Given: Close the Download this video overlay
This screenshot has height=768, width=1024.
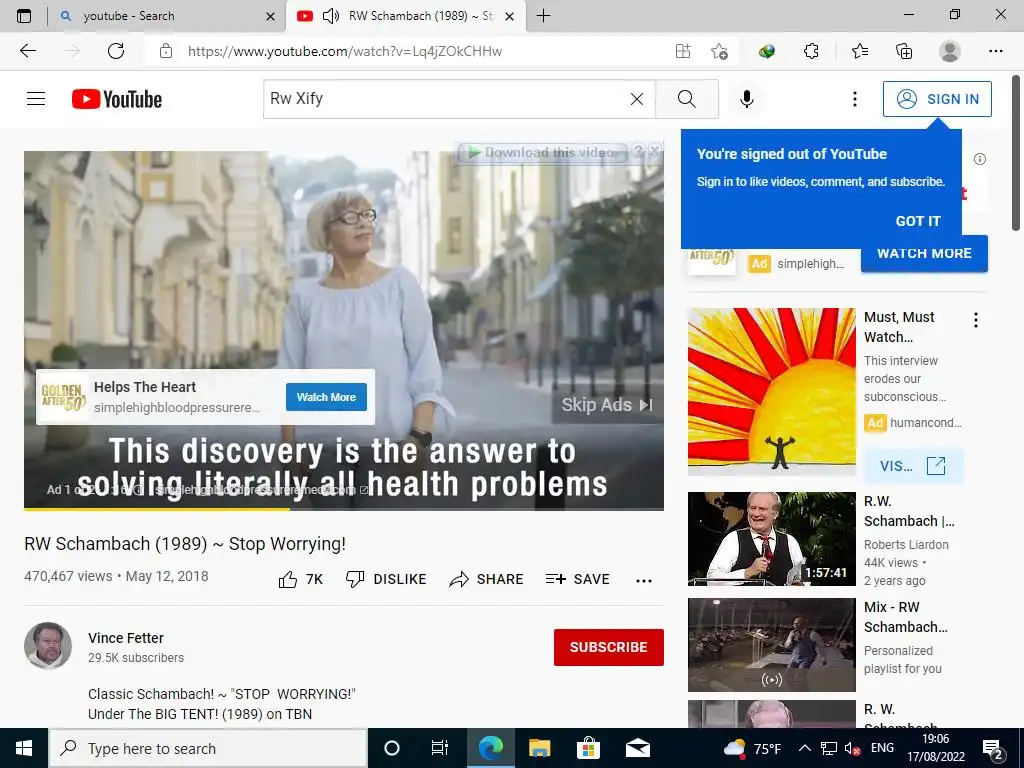Looking at the screenshot, I should click(x=654, y=151).
